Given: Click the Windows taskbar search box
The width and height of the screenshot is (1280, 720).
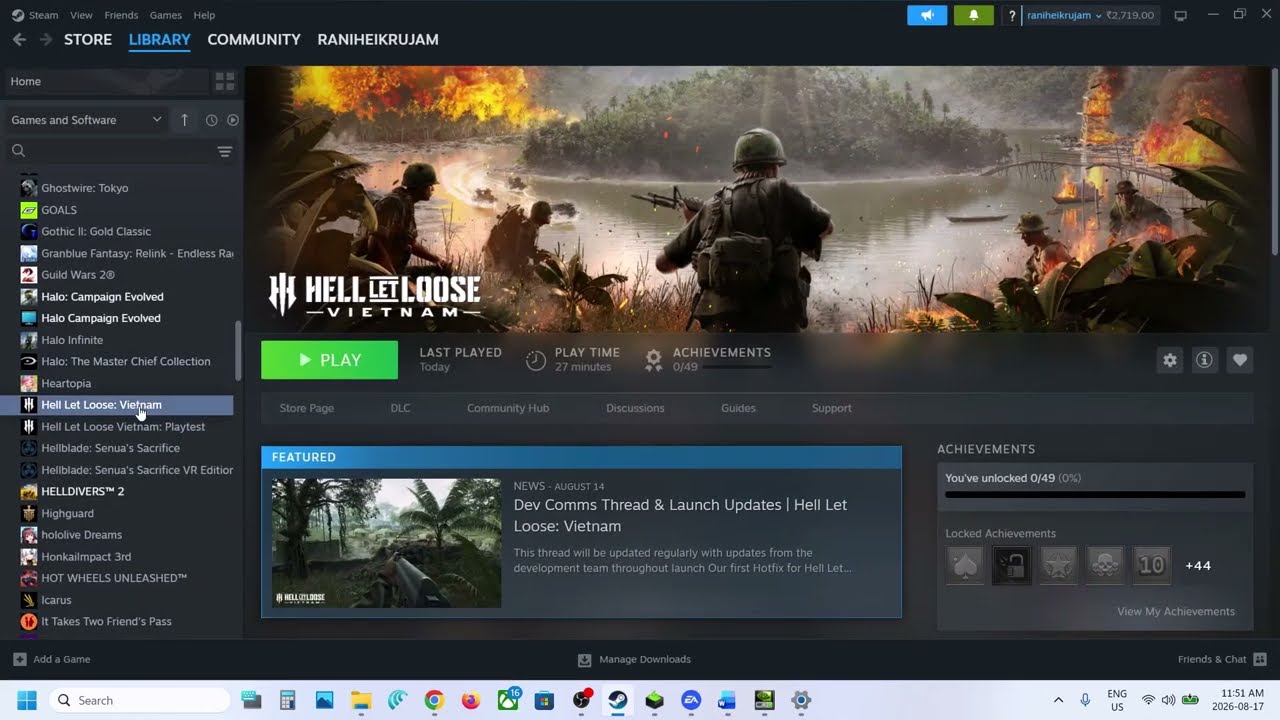Looking at the screenshot, I should 139,700.
